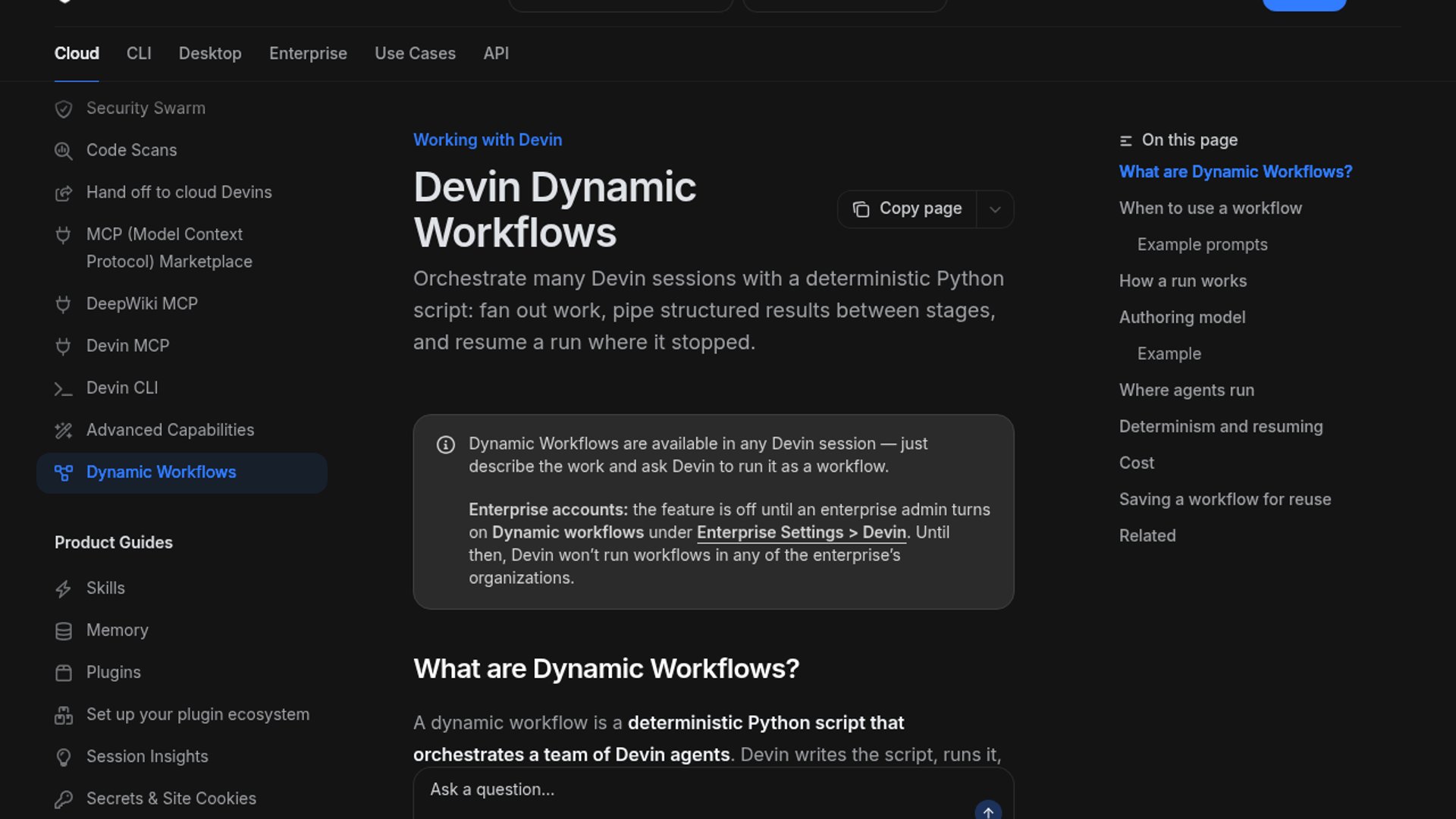Click the Secrets & Site Cookies key icon

point(64,799)
